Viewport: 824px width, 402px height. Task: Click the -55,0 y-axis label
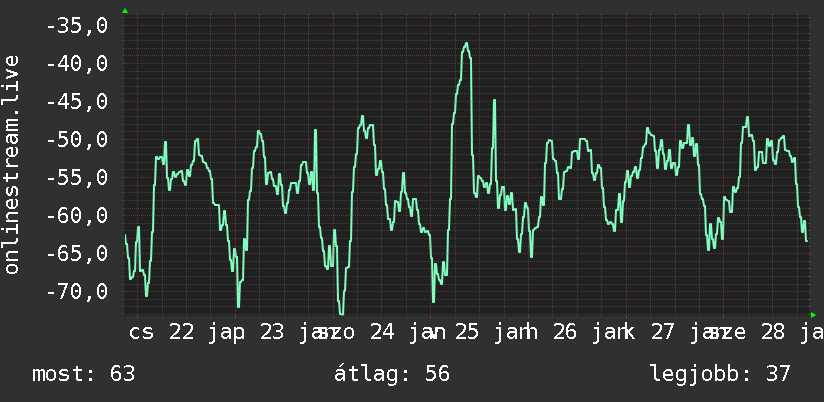[77, 178]
